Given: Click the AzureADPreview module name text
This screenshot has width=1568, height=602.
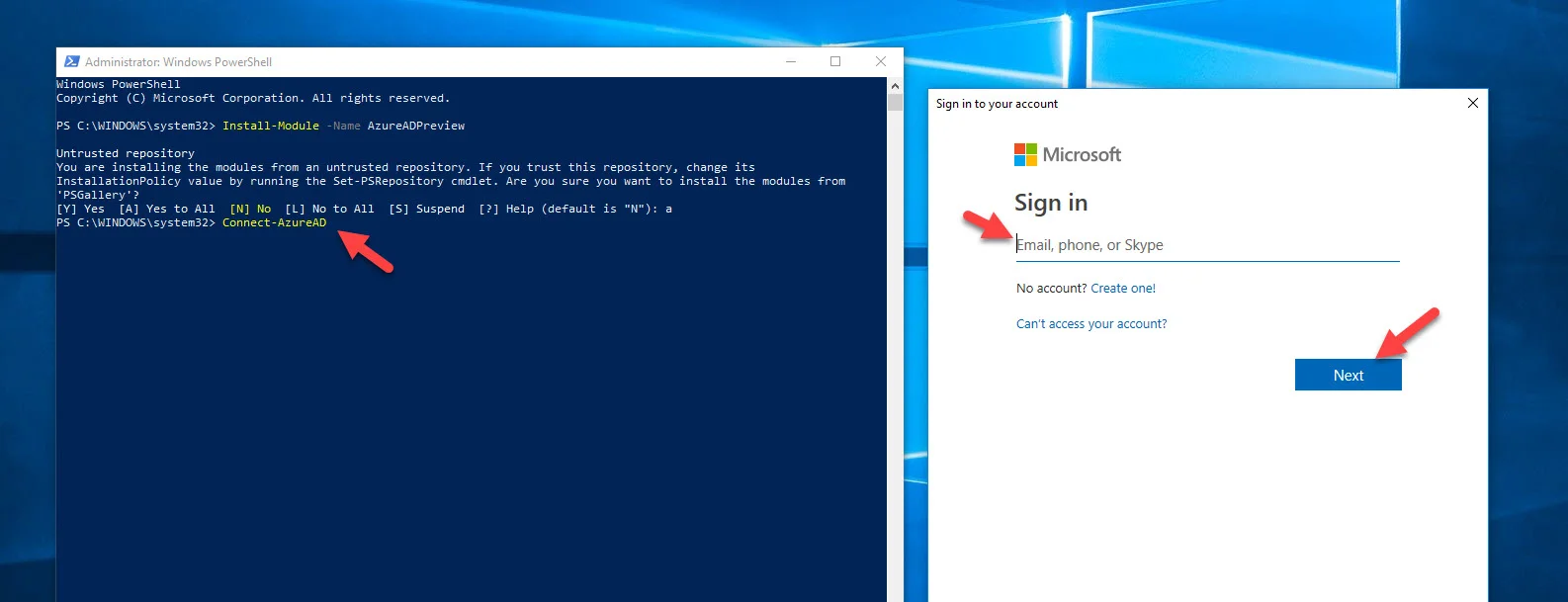Looking at the screenshot, I should coord(416,126).
